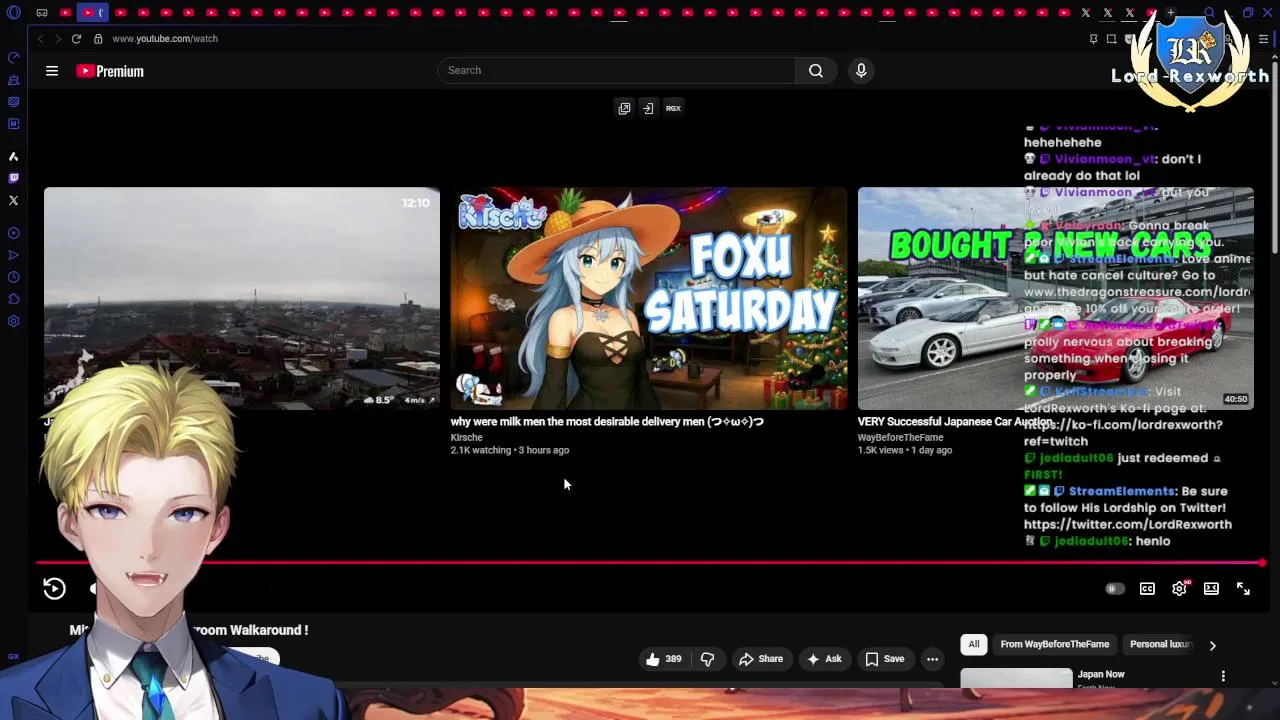1280x720 pixels.
Task: Take a snapshot with address bar icon
Action: (1111, 39)
